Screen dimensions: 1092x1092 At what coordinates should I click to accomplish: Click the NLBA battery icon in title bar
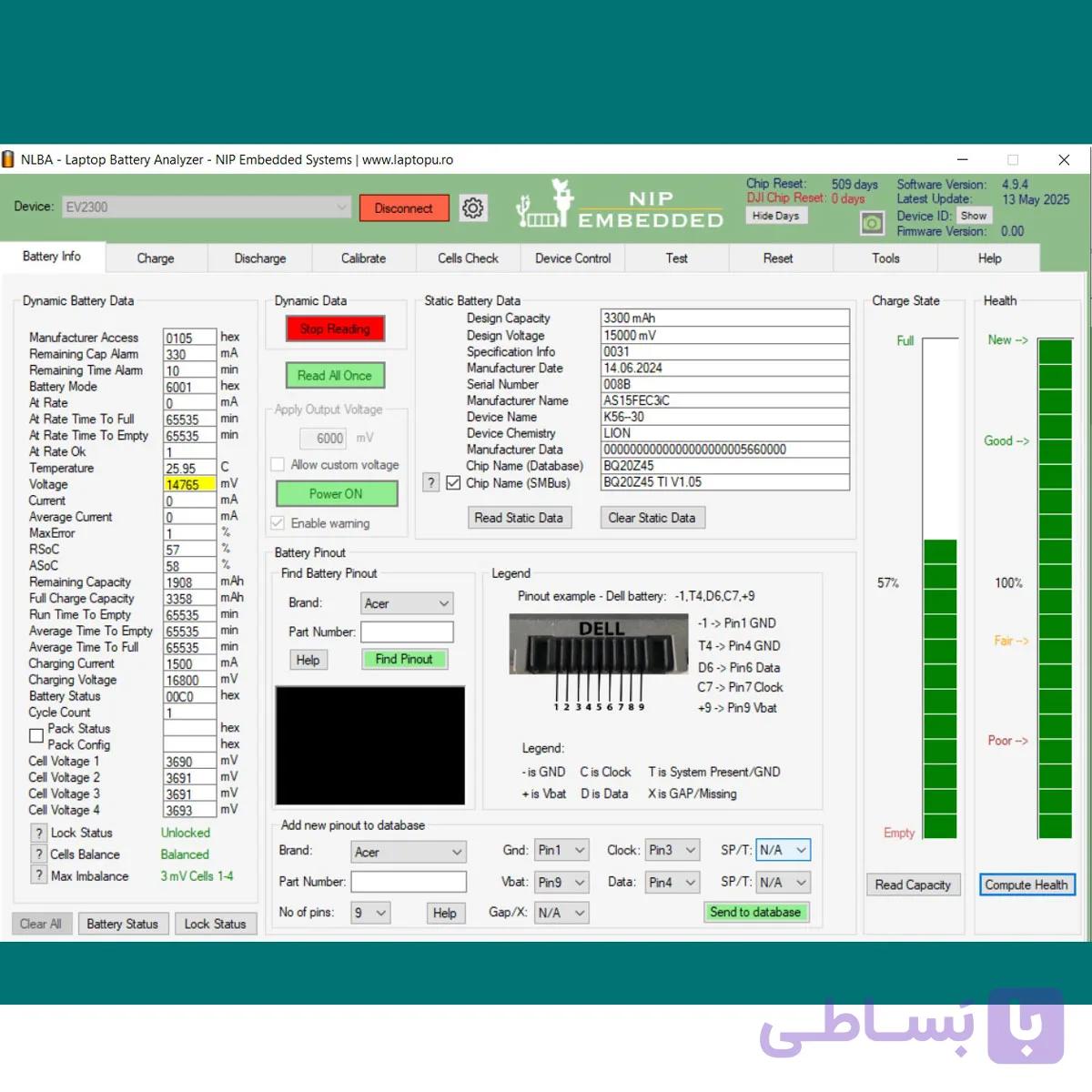(x=8, y=159)
